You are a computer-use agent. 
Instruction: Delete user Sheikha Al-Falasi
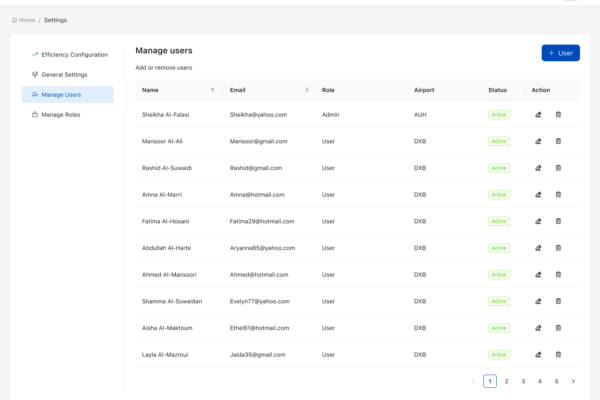(x=558, y=115)
